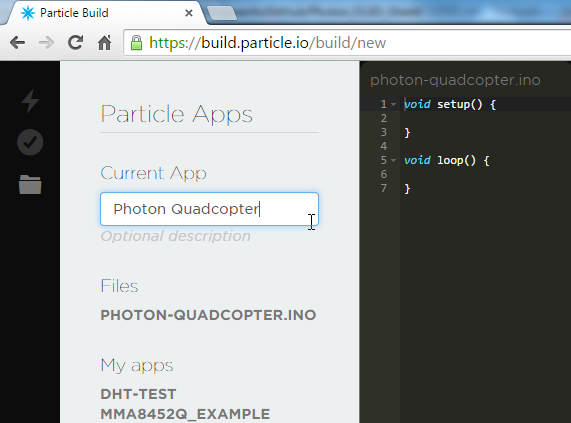Select the photon-quadcopter.ino editor tab title
Image resolution: width=571 pixels, height=423 pixels.
click(455, 80)
